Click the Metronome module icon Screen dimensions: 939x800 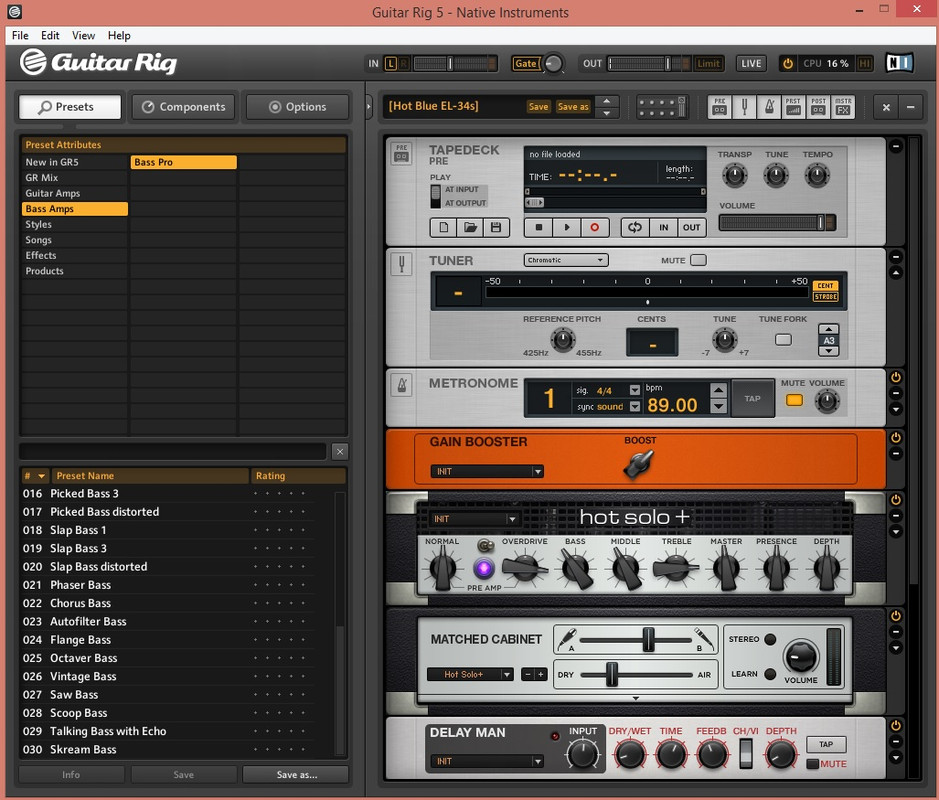(x=402, y=384)
